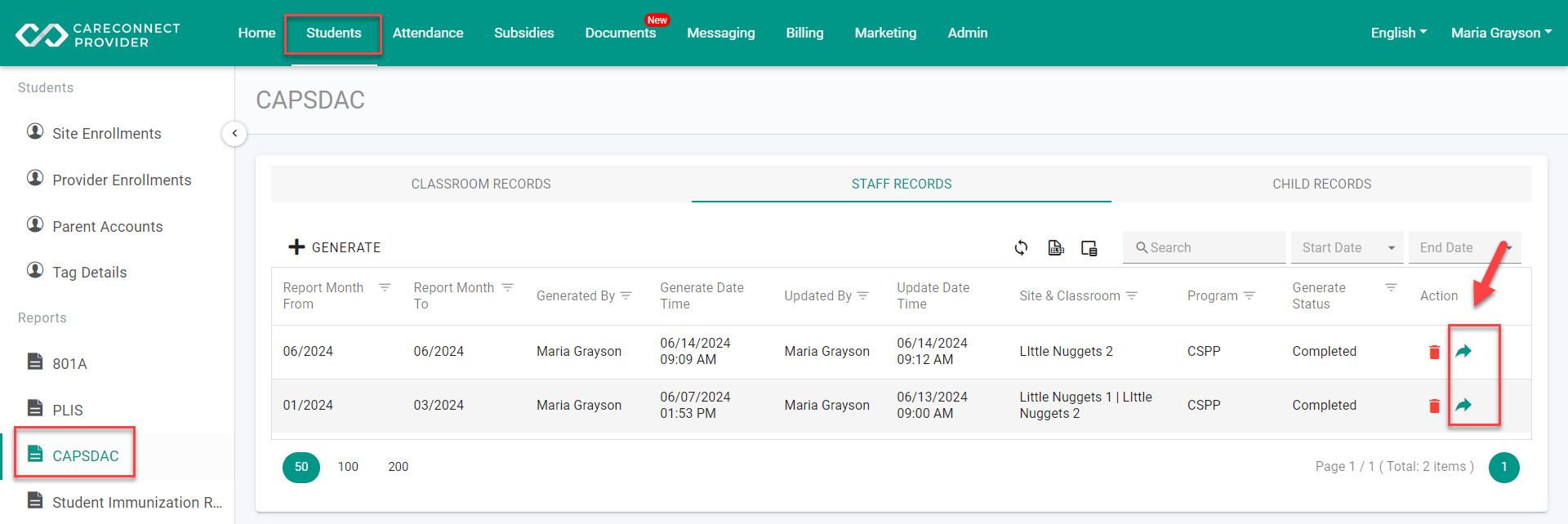Select the '06/07/2024 01:53 PM' cell
This screenshot has width=1568, height=524.
[x=695, y=406]
